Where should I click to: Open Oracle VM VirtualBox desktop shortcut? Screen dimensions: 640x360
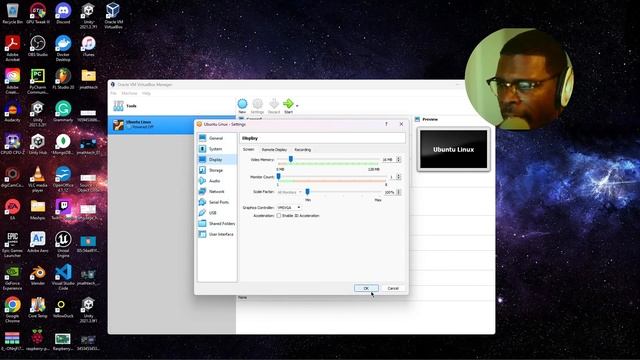113,16
